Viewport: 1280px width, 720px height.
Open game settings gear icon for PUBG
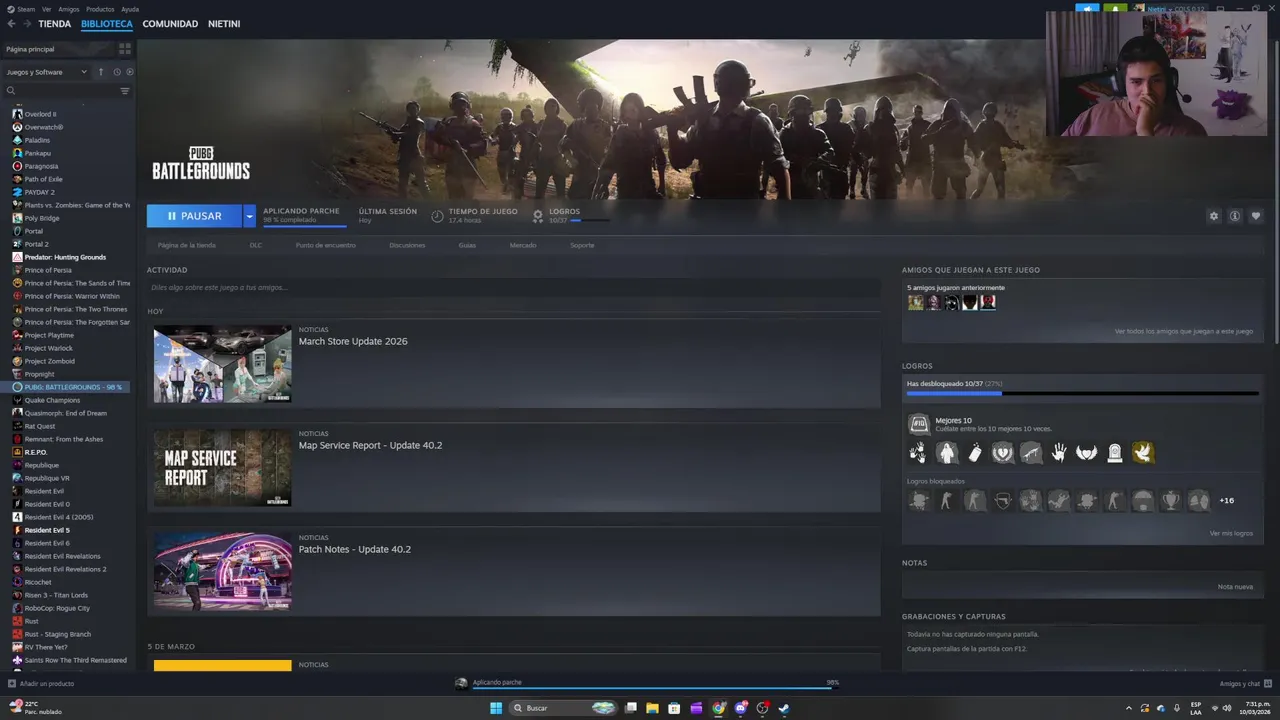pyautogui.click(x=1214, y=216)
